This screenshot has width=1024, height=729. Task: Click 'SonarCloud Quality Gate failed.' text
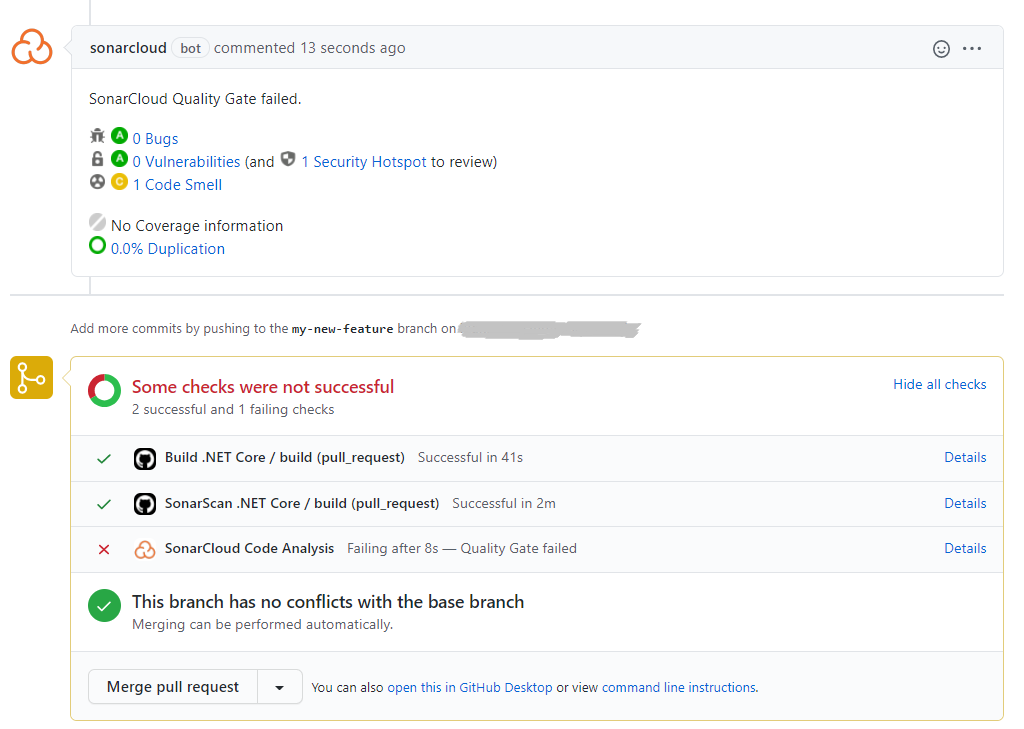point(195,99)
